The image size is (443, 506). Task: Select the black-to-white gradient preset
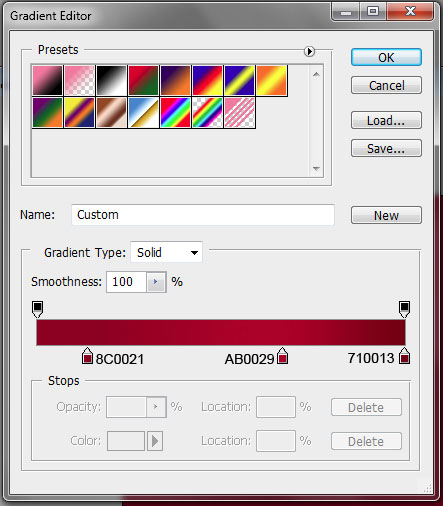pos(112,81)
